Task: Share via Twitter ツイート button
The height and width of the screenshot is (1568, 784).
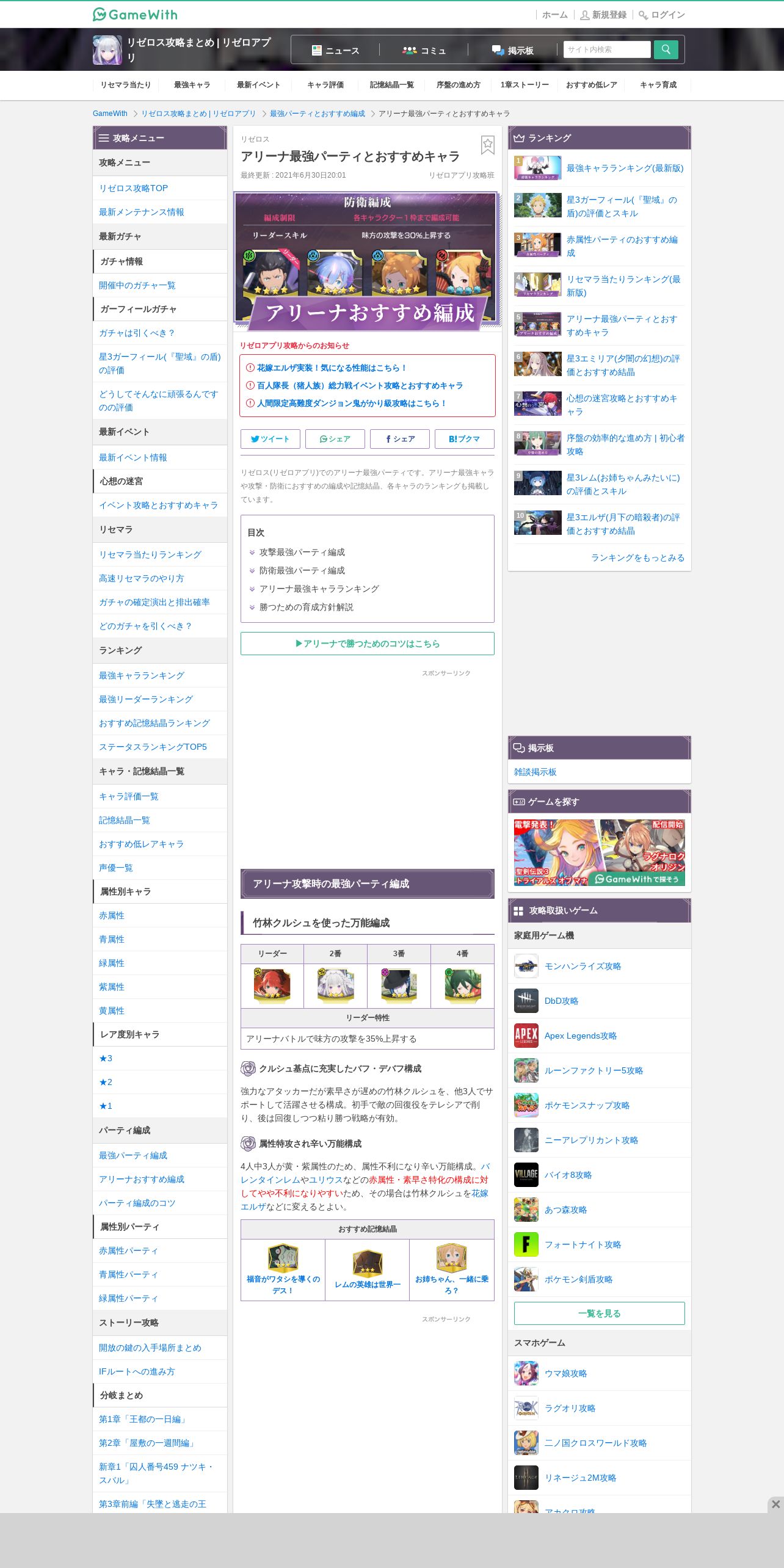Action: (270, 438)
